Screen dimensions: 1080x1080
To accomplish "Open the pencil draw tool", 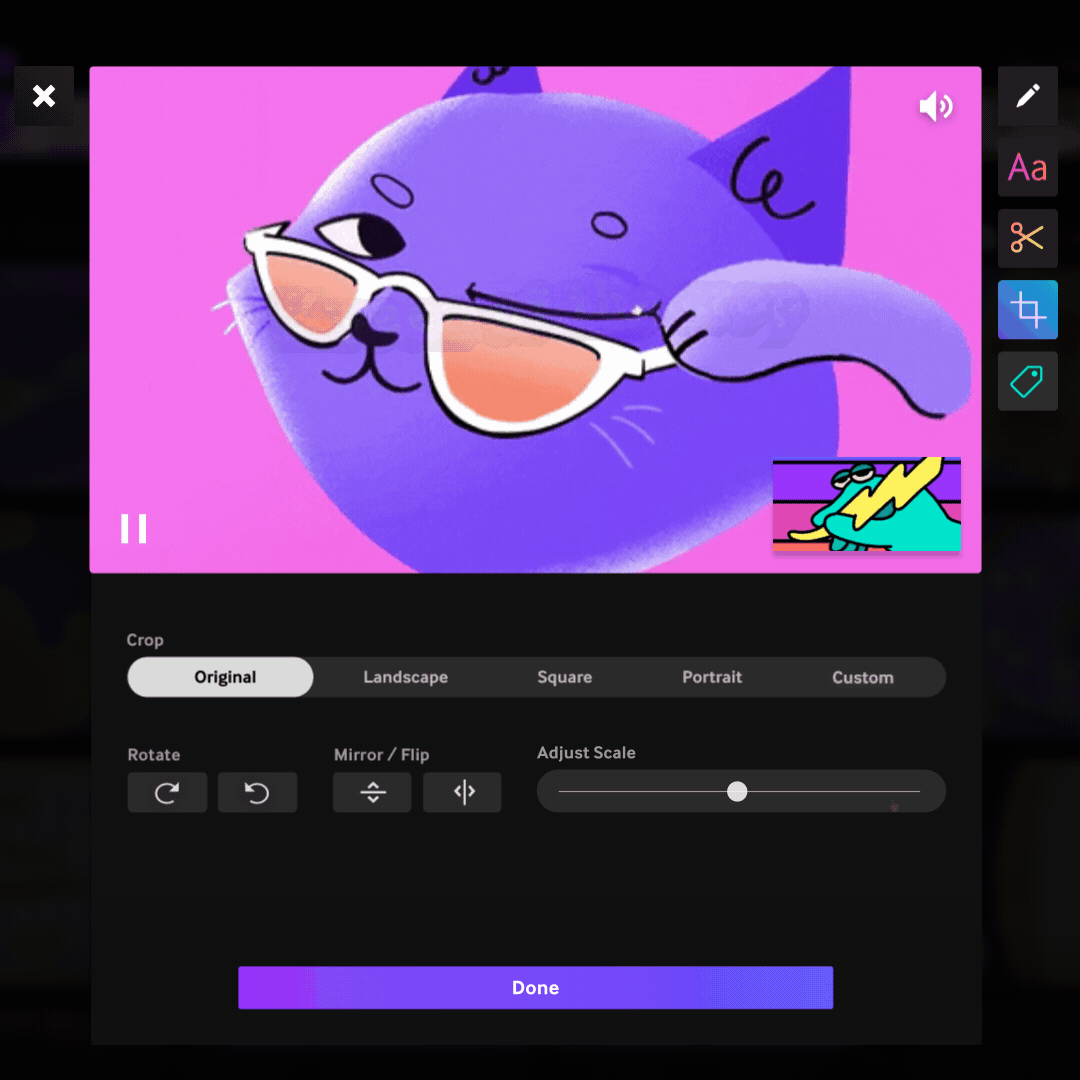I will coord(1028,96).
